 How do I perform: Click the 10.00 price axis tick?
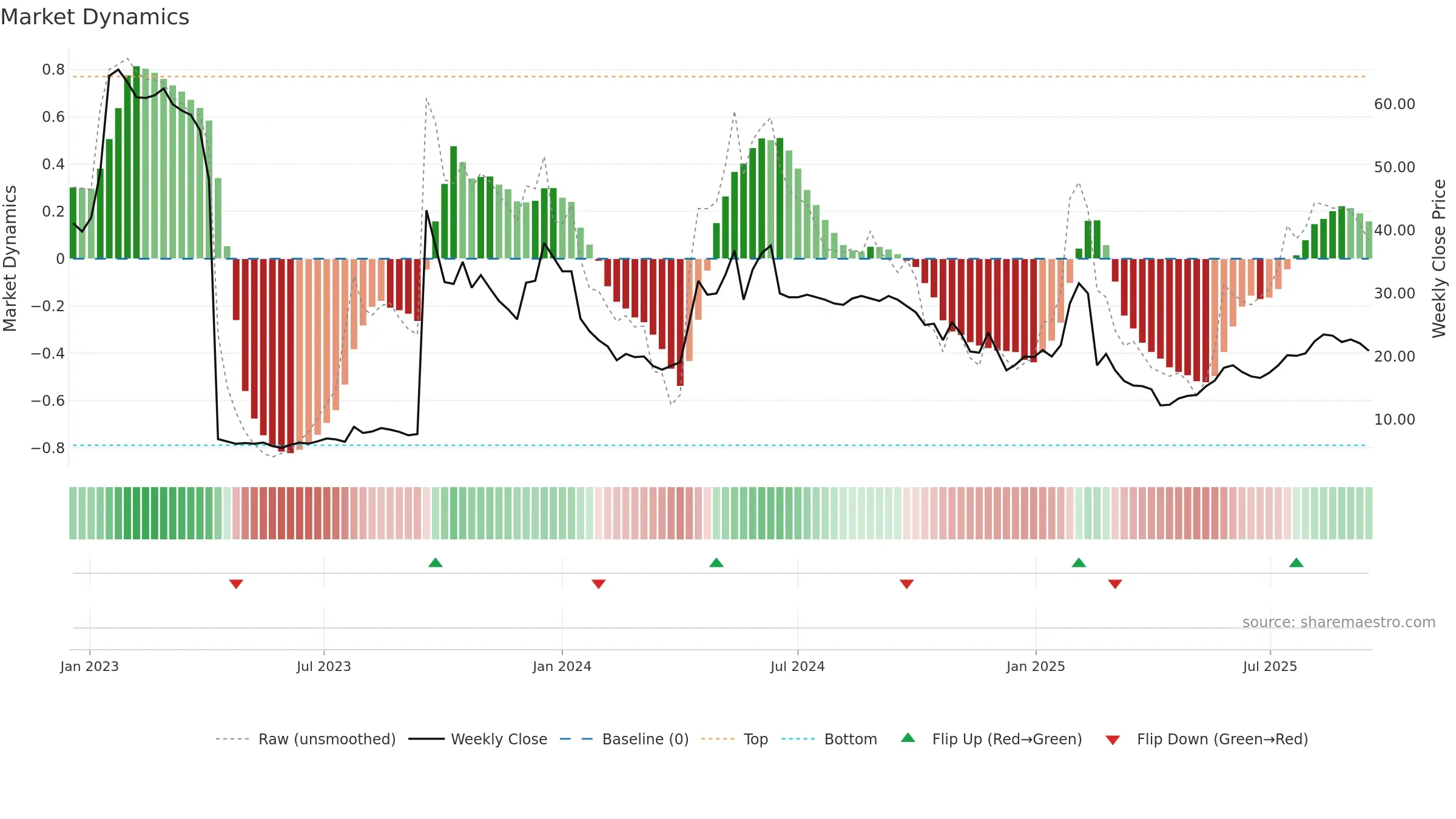pos(1395,419)
